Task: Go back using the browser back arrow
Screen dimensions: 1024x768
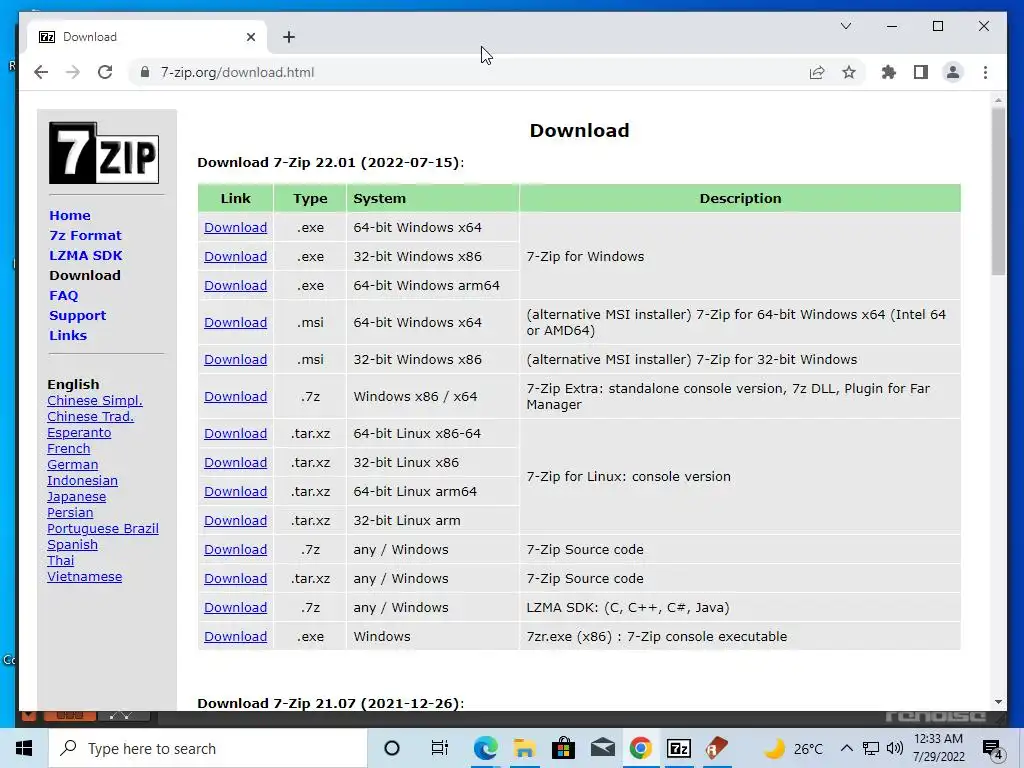Action: pos(41,72)
